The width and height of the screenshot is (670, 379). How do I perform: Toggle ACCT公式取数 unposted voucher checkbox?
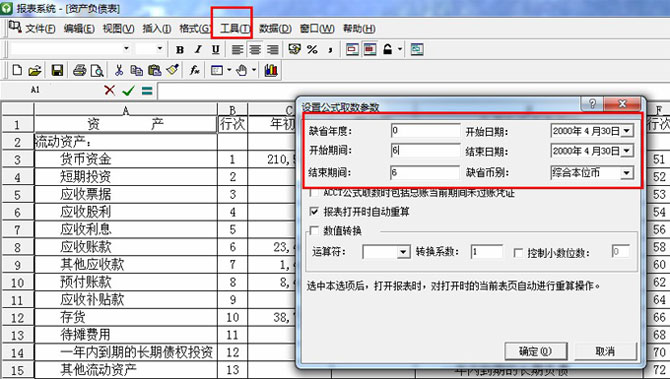point(314,193)
